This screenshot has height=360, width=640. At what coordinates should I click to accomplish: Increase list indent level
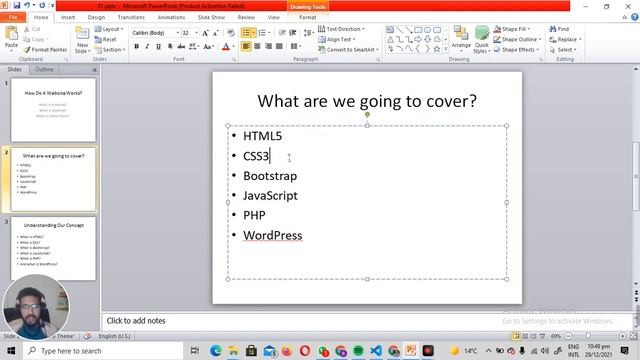(293, 33)
